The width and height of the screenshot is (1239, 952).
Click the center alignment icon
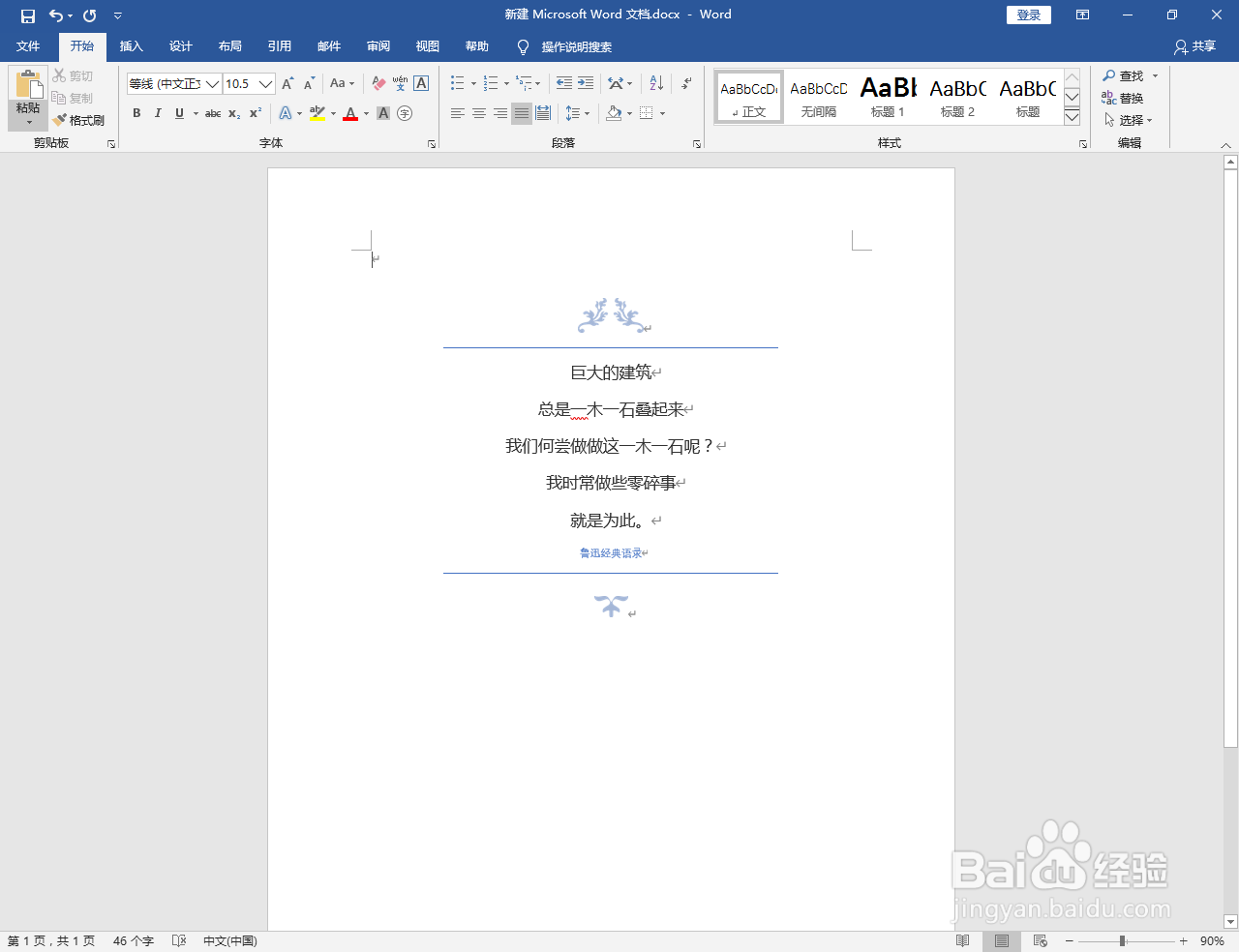(478, 113)
